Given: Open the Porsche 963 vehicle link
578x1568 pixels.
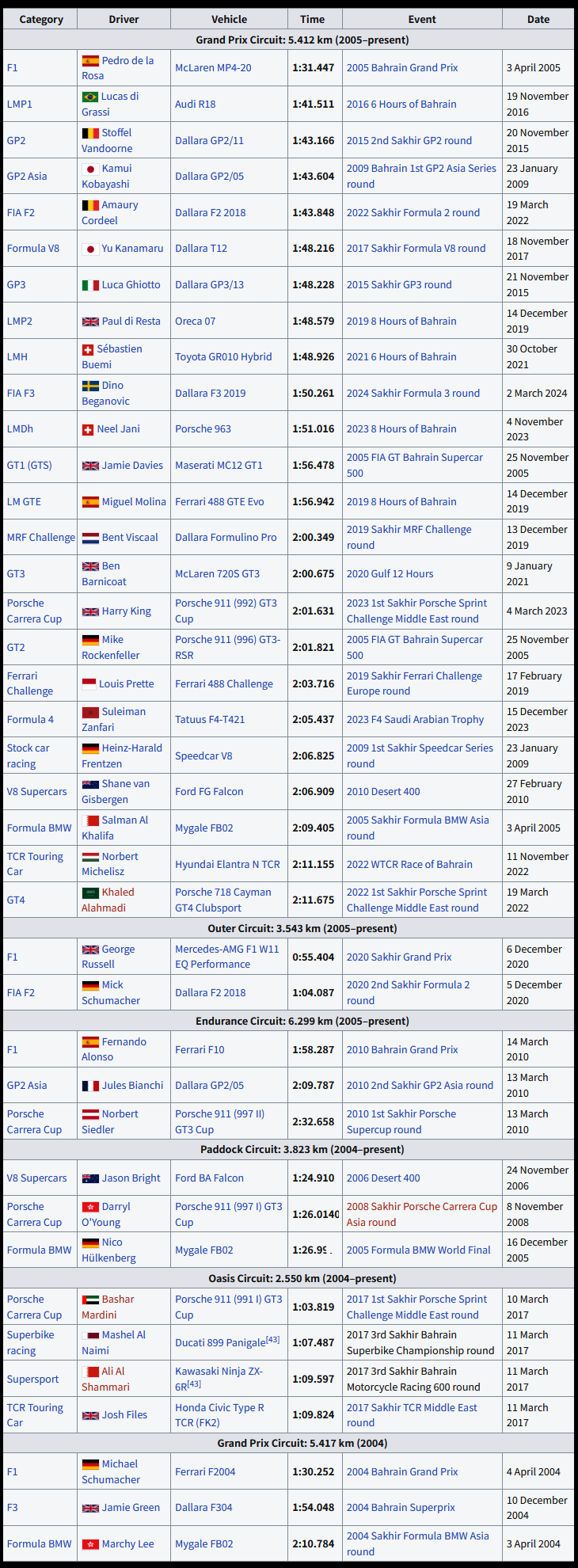Looking at the screenshot, I should 203,429.
